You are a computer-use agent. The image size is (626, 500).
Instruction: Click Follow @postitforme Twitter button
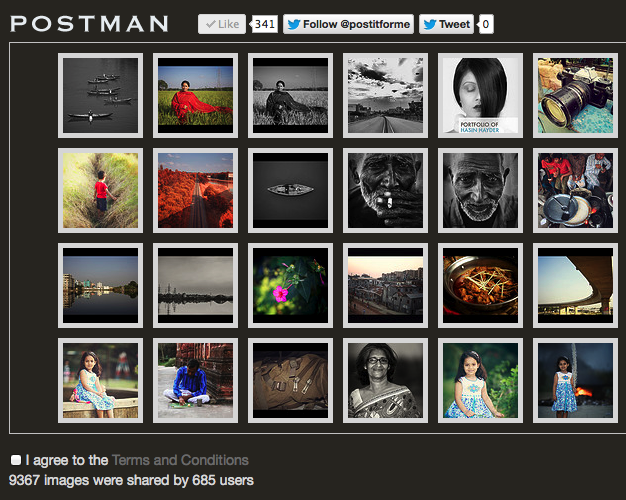pyautogui.click(x=348, y=24)
